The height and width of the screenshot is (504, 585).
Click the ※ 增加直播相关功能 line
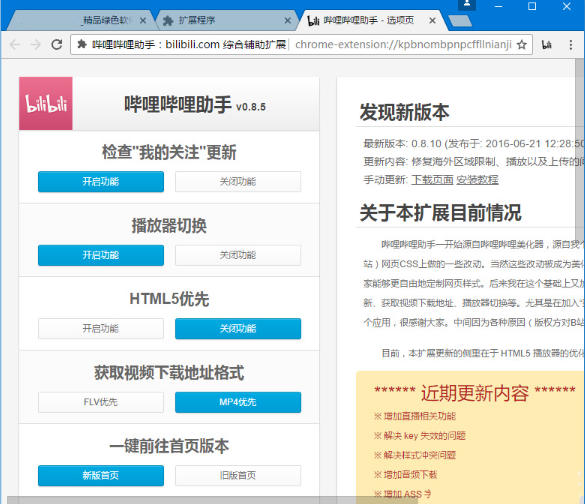tap(415, 416)
